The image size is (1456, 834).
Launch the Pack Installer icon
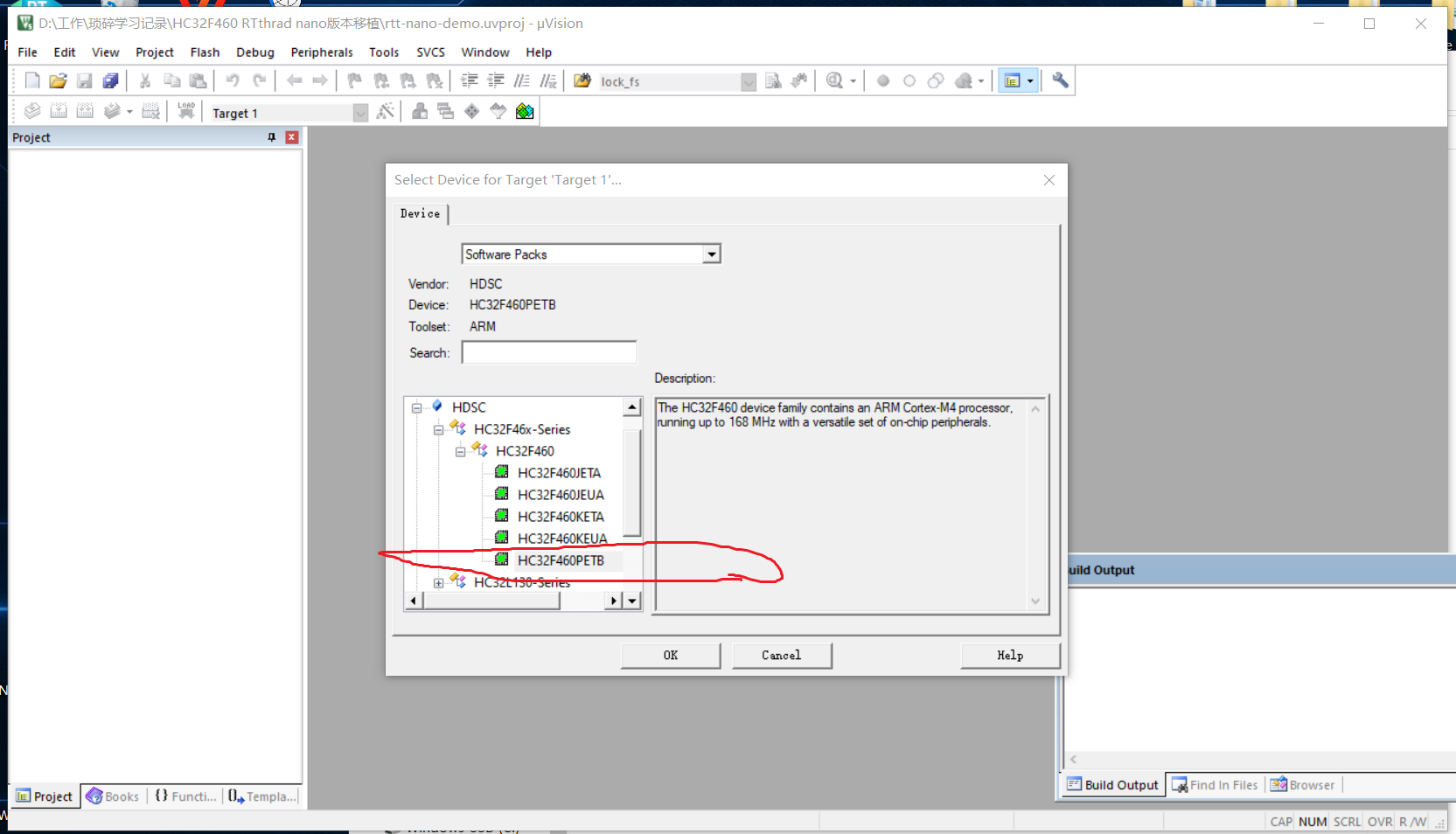point(525,112)
